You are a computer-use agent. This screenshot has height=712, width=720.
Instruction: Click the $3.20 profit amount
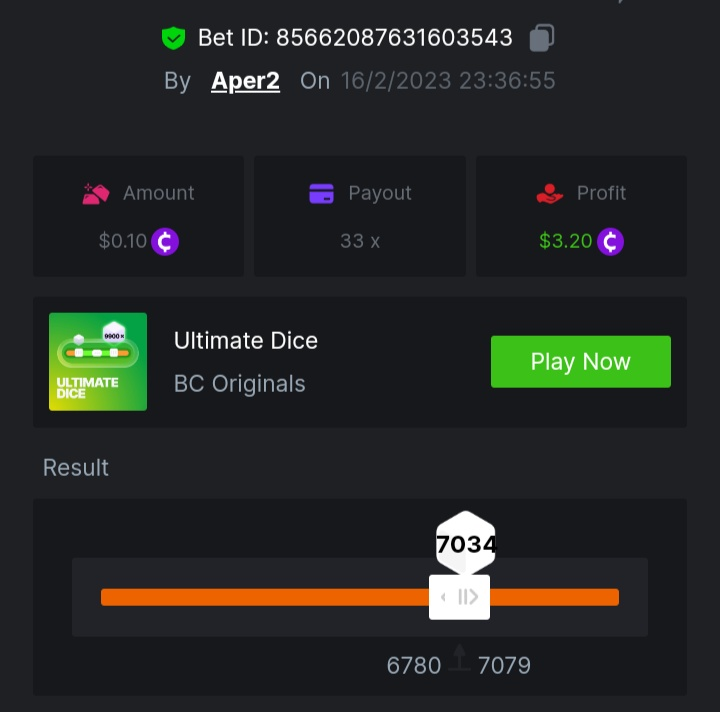click(x=565, y=241)
